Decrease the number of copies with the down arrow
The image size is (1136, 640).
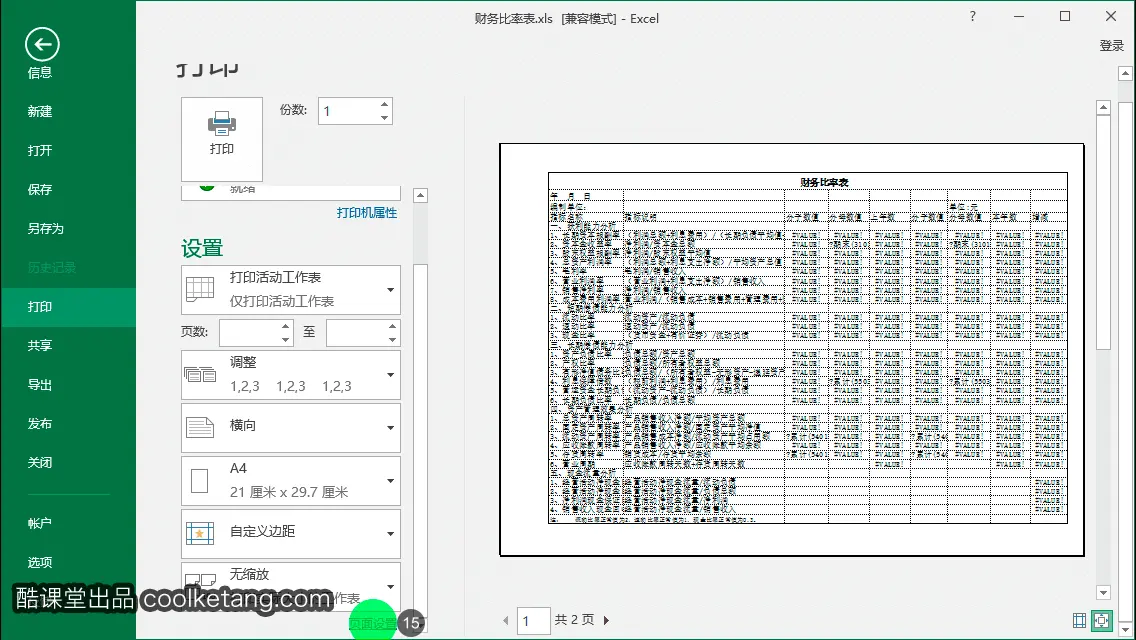click(x=385, y=117)
